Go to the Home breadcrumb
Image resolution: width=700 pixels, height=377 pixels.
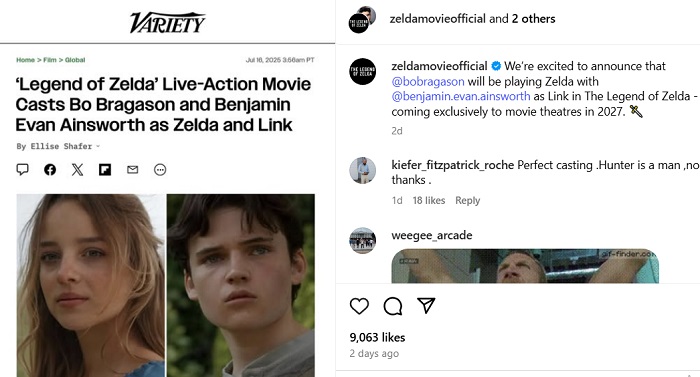click(x=25, y=60)
